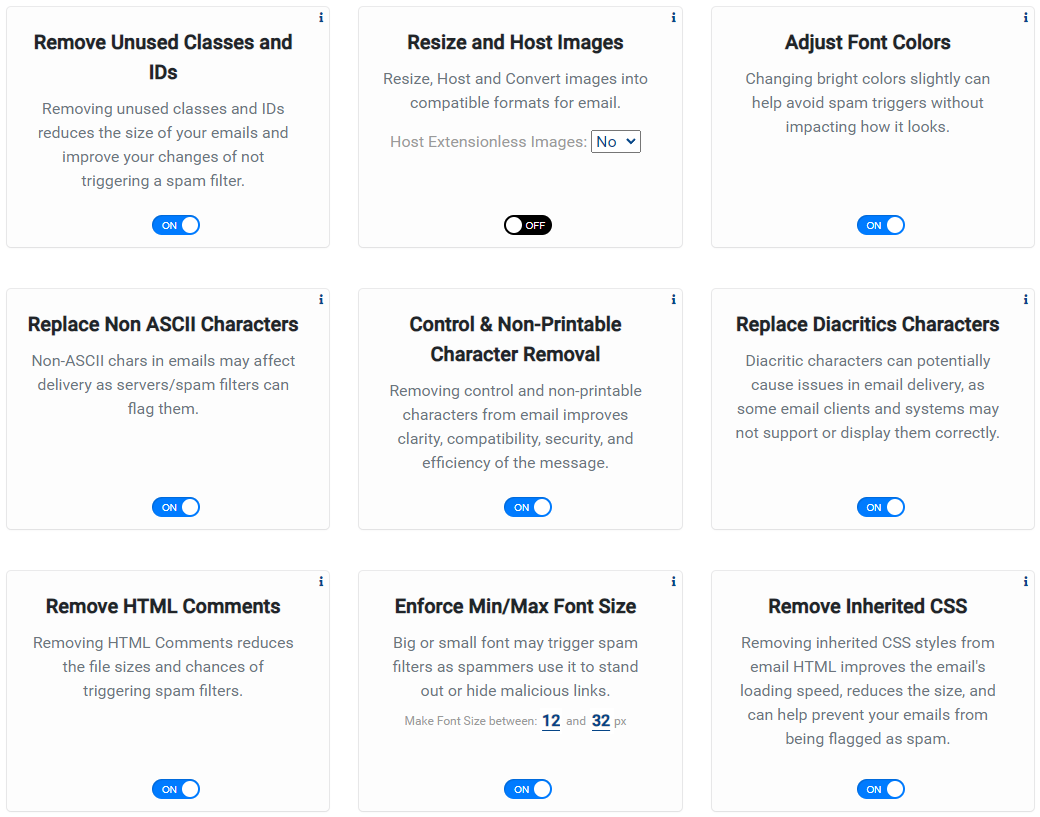Image resolution: width=1040 pixels, height=817 pixels.
Task: Toggle Replace Non ASCII Characters off
Action: tap(176, 507)
